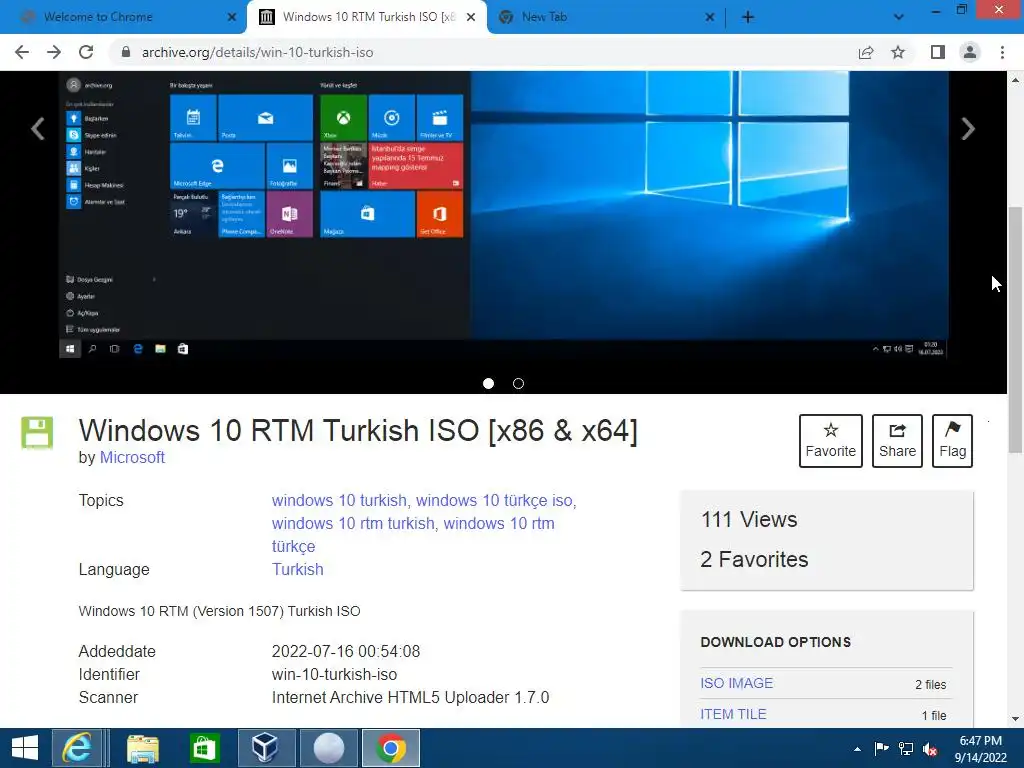Go forward to the next page
This screenshot has height=768, width=1024.
(x=54, y=52)
